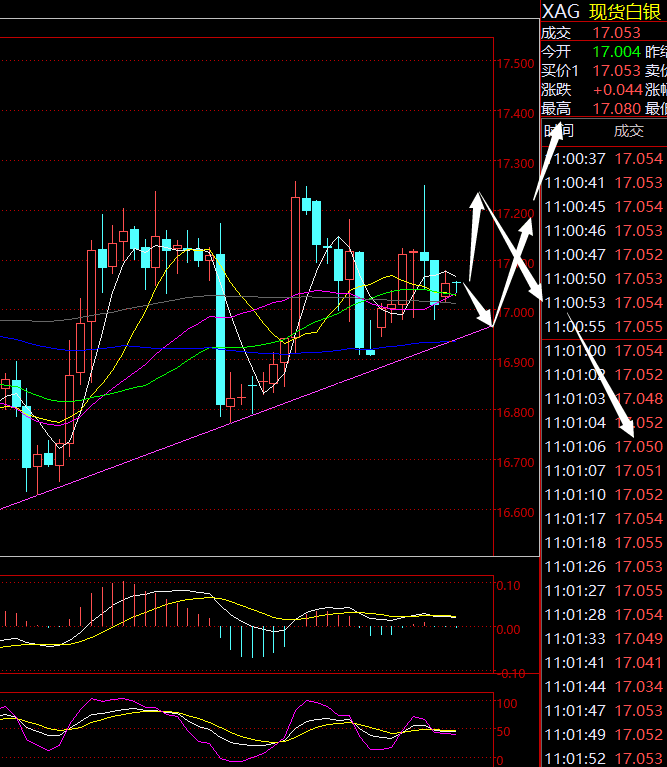667x767 pixels.
Task: Click the 0.10 MACD axis label
Action: click(509, 586)
